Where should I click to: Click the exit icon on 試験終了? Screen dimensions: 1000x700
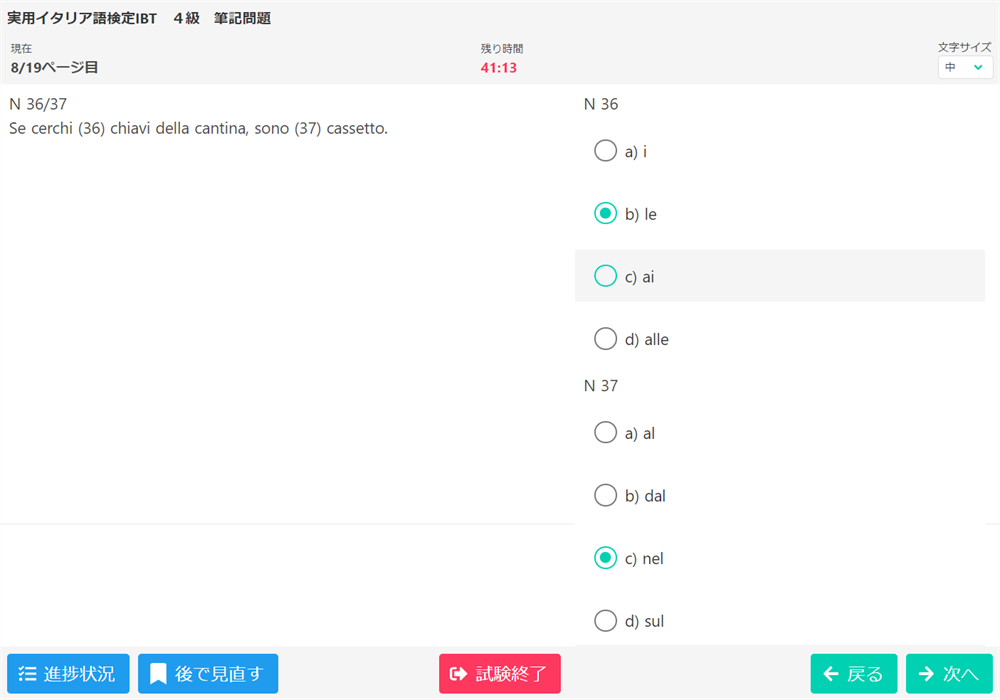[459, 674]
